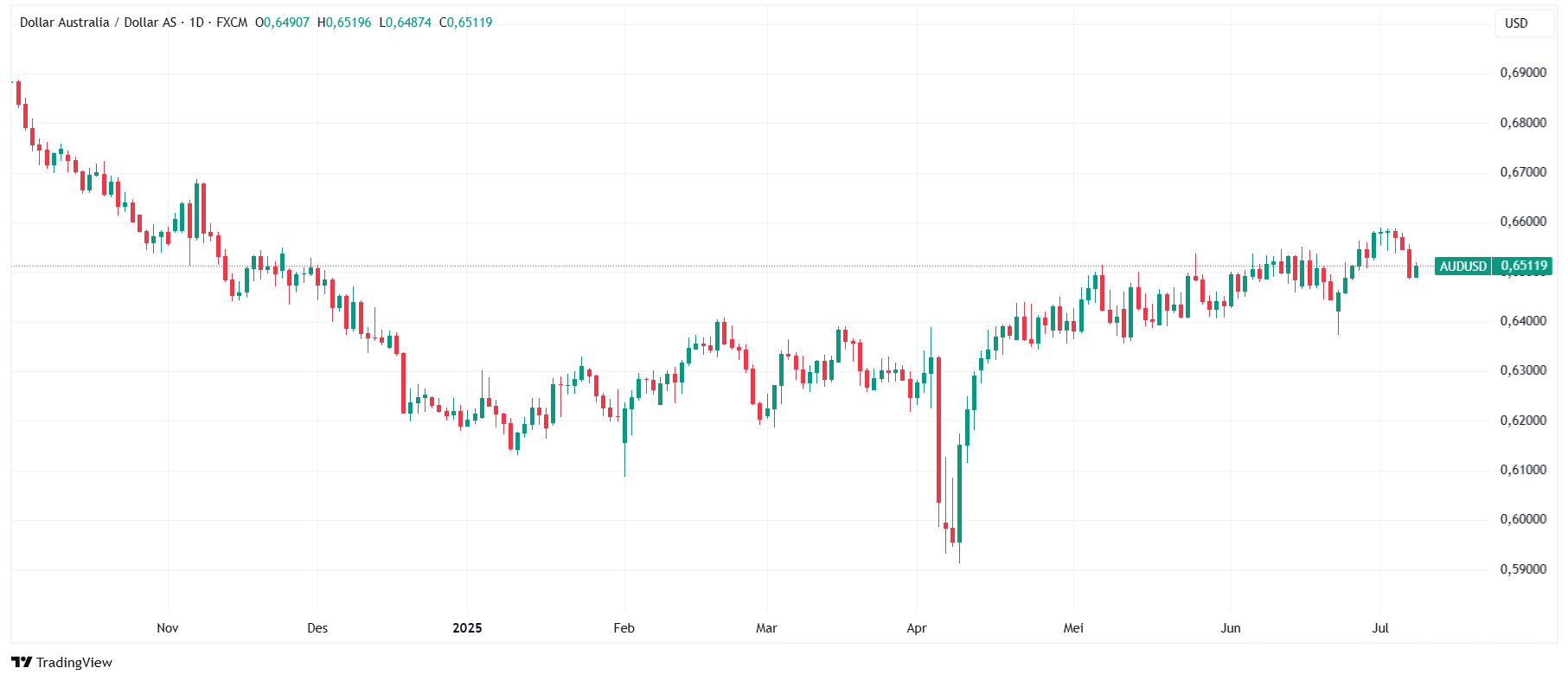Viewport: 1568px width, 681px height.
Task: Click the open value O0,64907
Action: 282,22
